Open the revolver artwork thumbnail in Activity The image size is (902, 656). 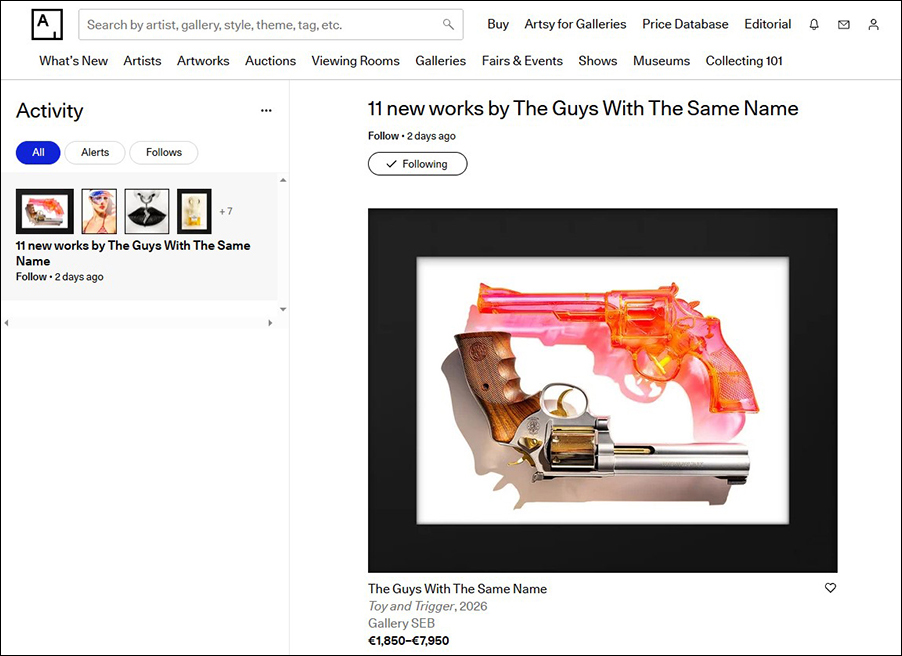(x=45, y=211)
